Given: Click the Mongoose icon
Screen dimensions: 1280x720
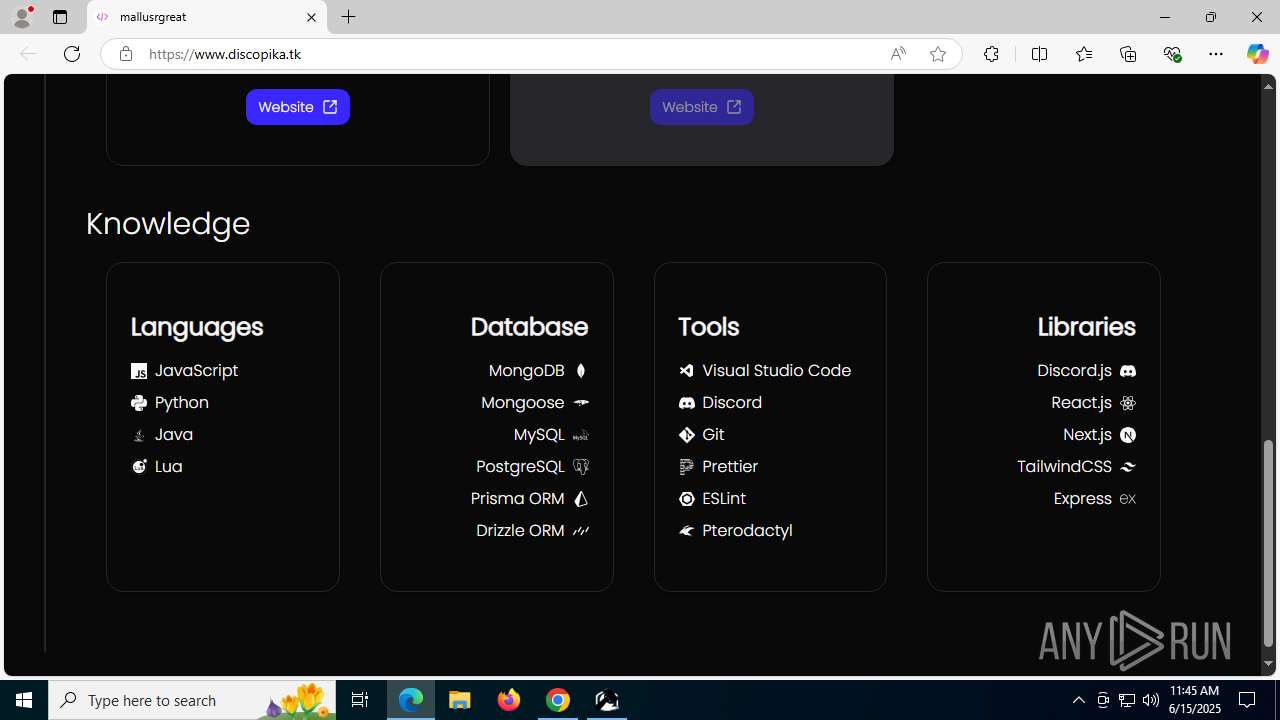Looking at the screenshot, I should [x=581, y=403].
